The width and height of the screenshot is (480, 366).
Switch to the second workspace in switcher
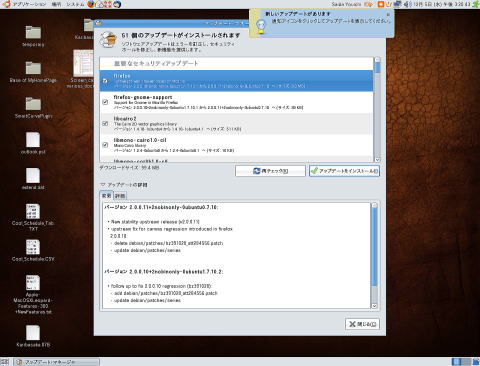pyautogui.click(x=467, y=362)
